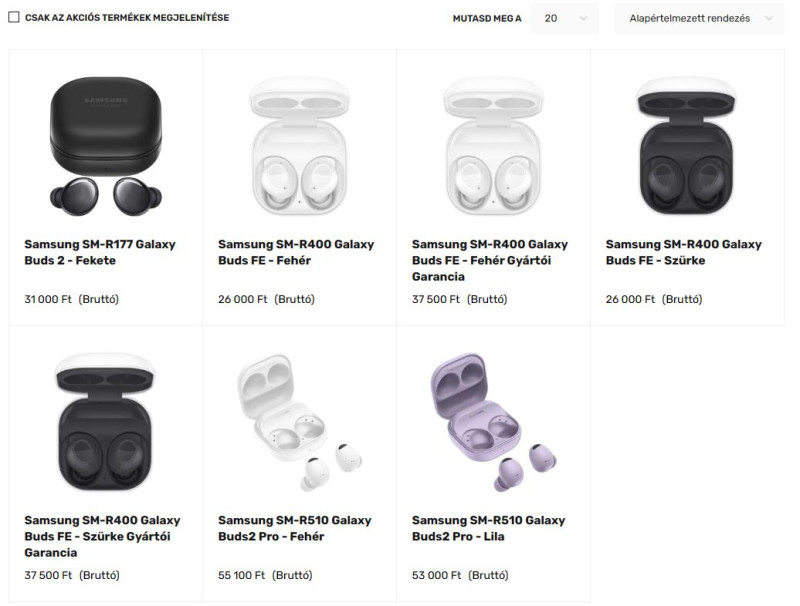
Task: Open 'Samsung SM-R510 Galaxy Buds2 Pro - Fehér' title
Action: (x=295, y=528)
